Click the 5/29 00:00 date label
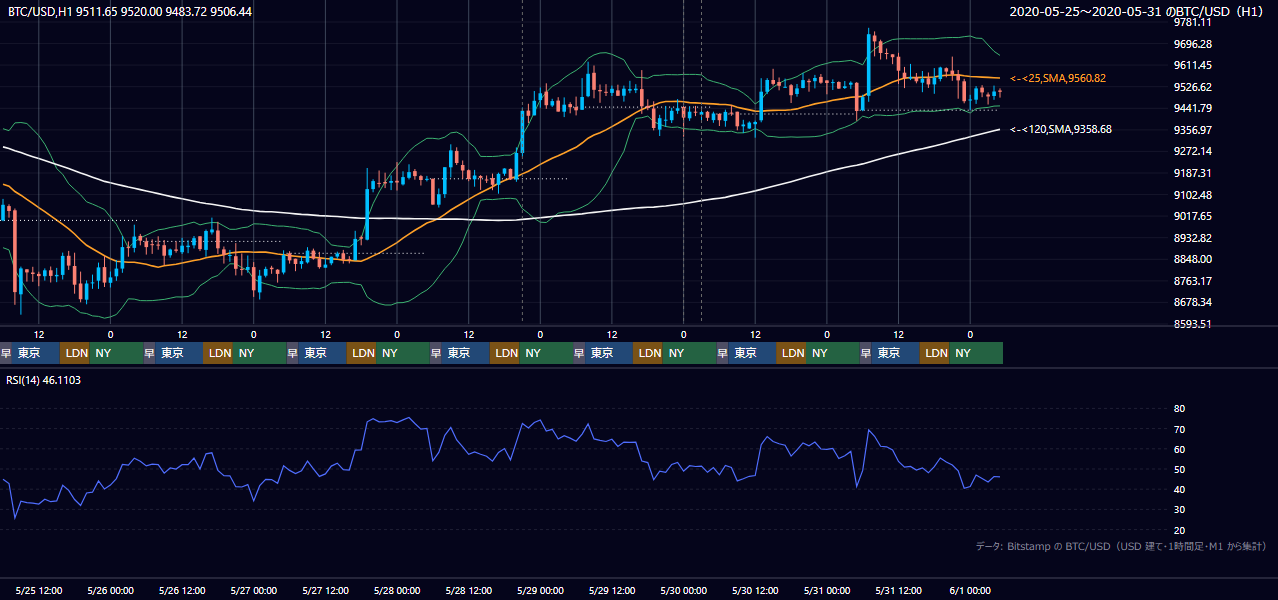1278x600 pixels. pos(540,590)
